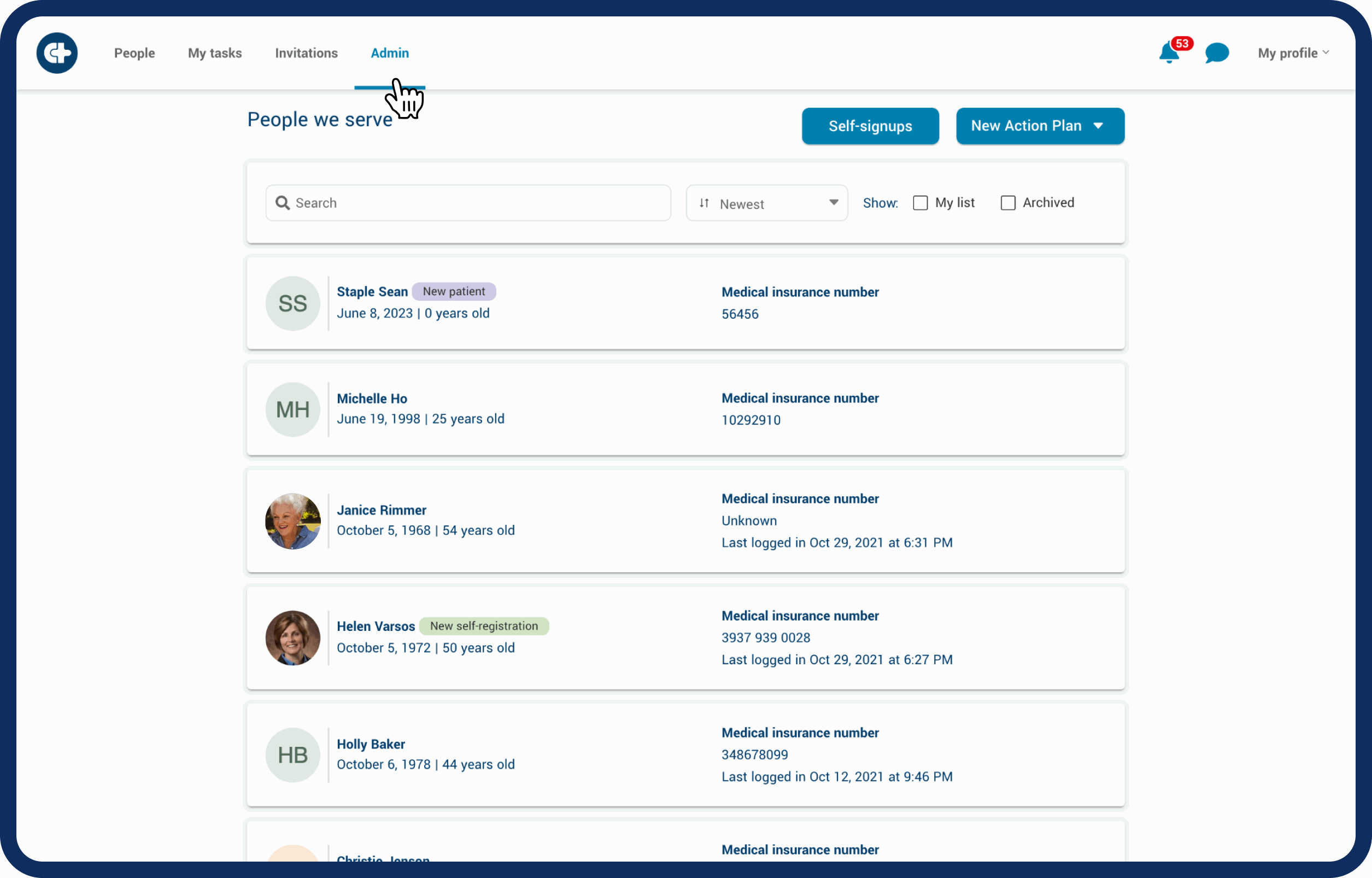The width and height of the screenshot is (1372, 878).
Task: Click the sort arrows icon beside Newest
Action: pyautogui.click(x=704, y=203)
